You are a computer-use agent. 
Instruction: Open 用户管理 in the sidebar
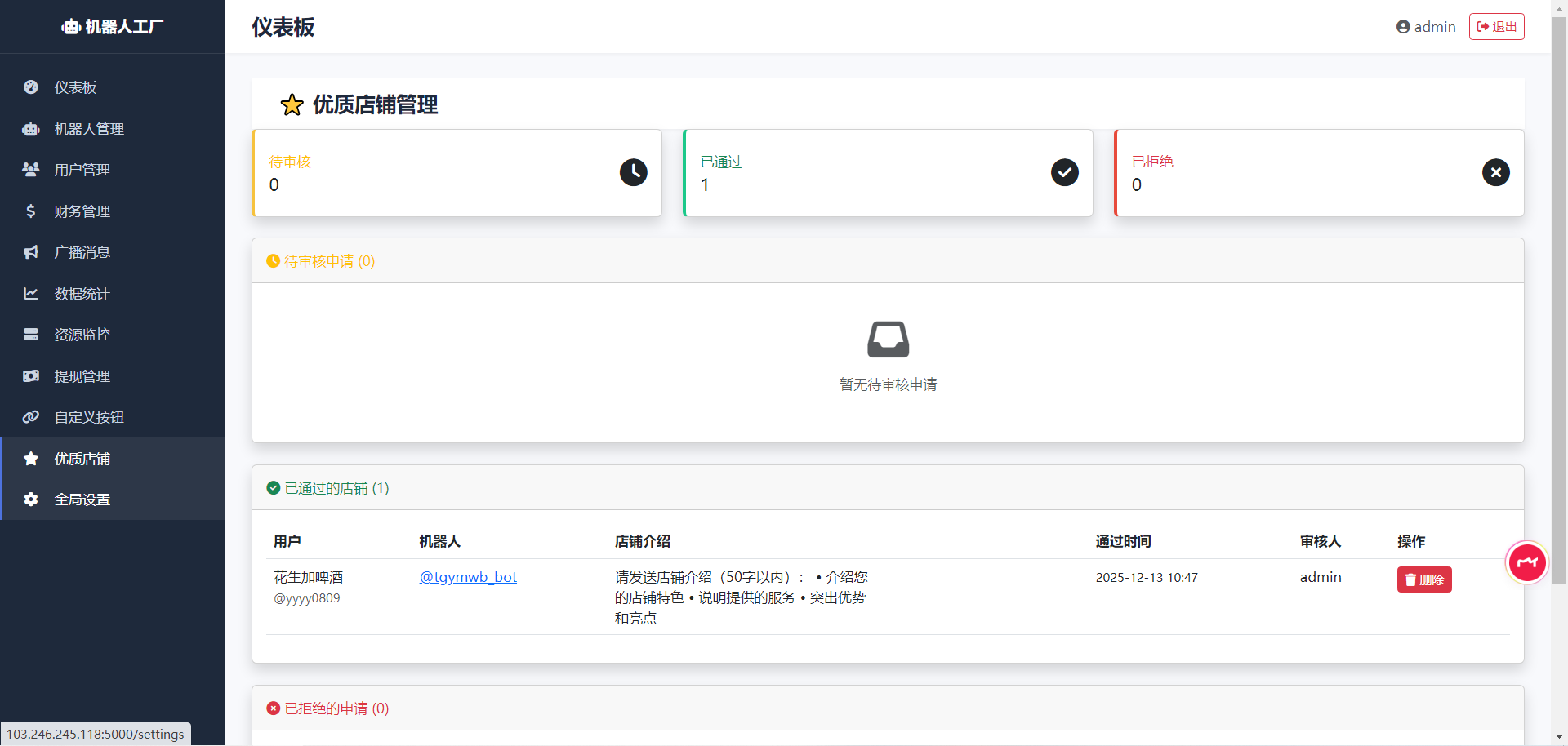[82, 170]
